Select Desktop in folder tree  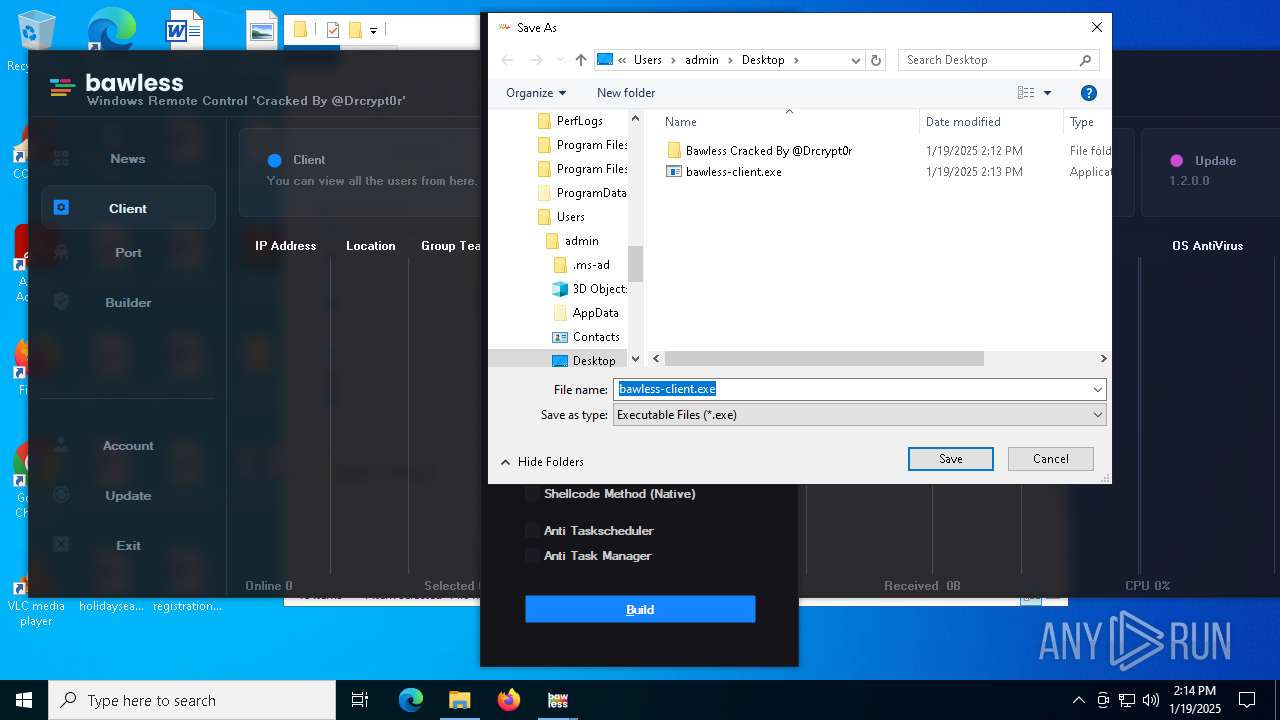[584, 361]
